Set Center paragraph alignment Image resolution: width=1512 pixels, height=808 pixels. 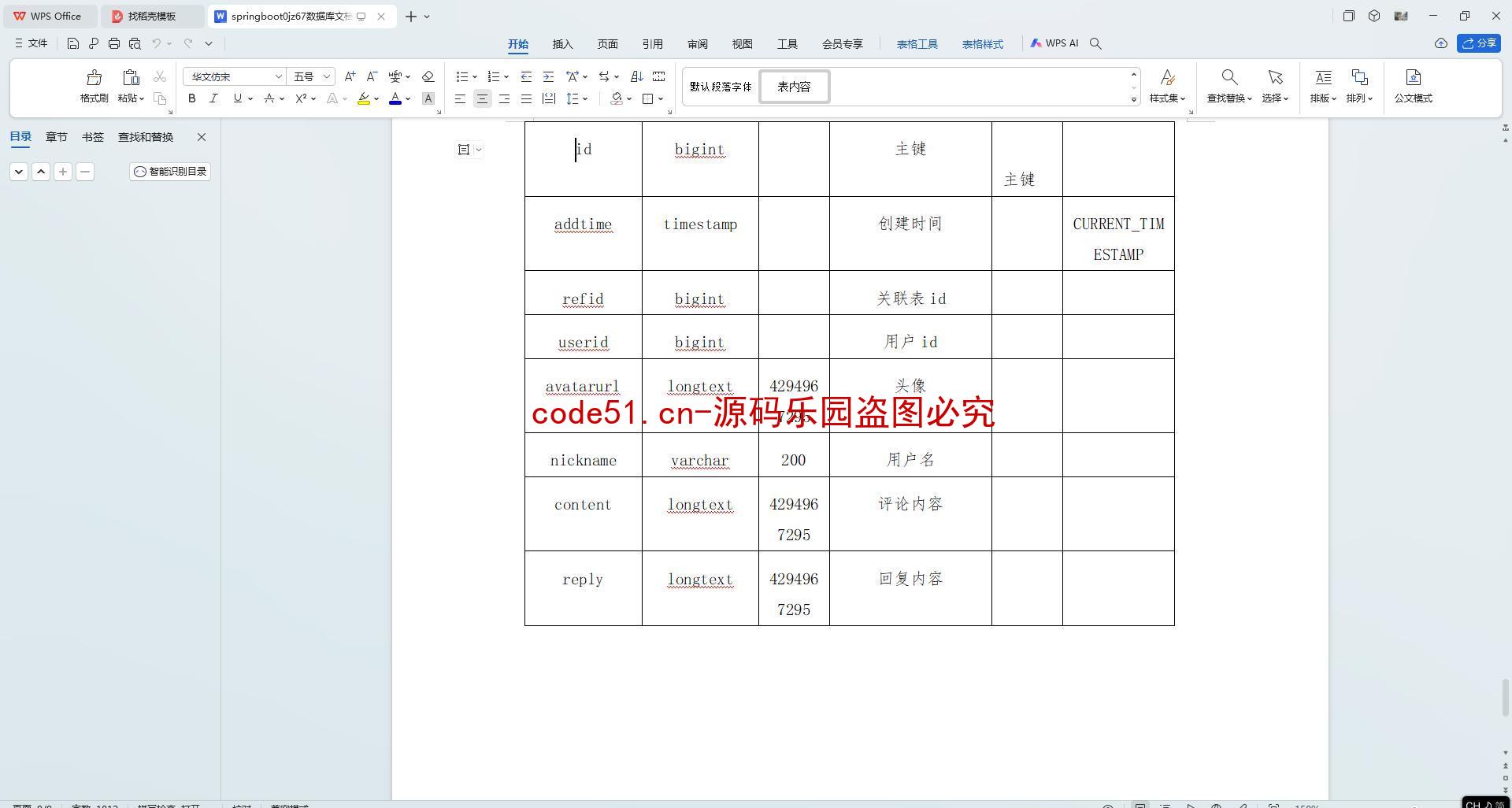tap(482, 98)
